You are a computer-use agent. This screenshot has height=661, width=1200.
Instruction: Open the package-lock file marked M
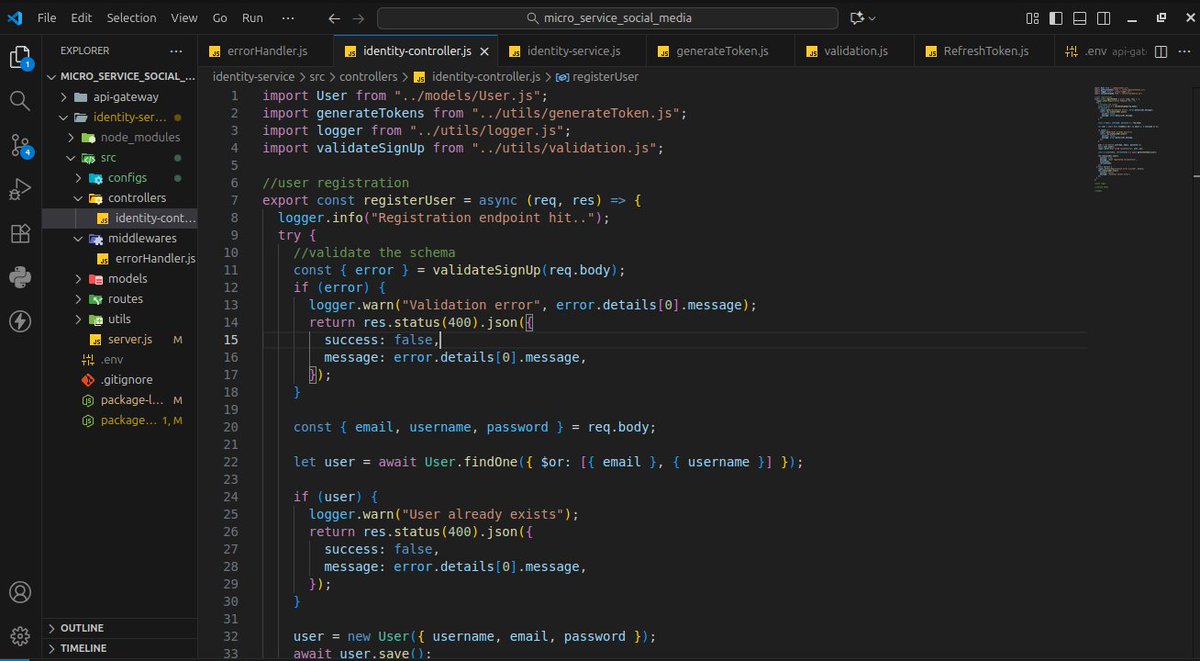tap(132, 400)
